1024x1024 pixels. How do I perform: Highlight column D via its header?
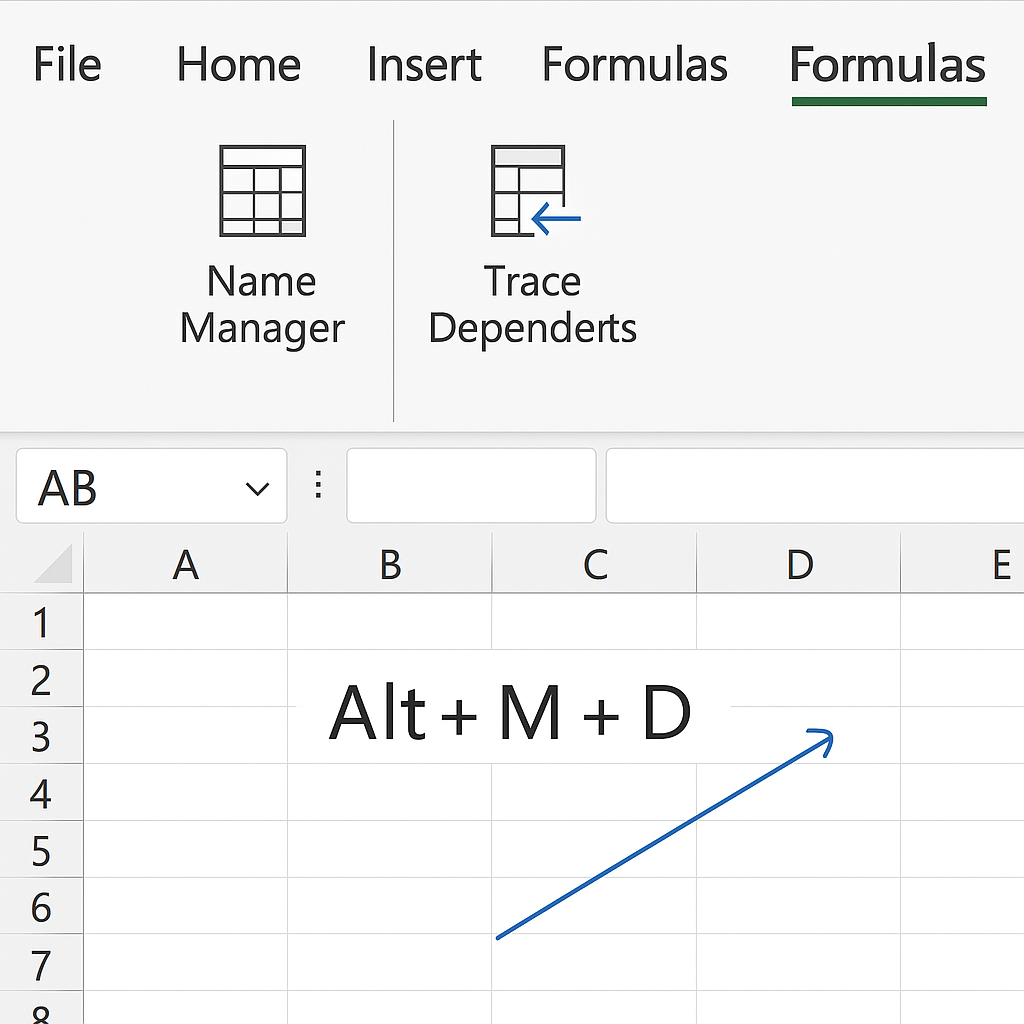click(x=799, y=565)
